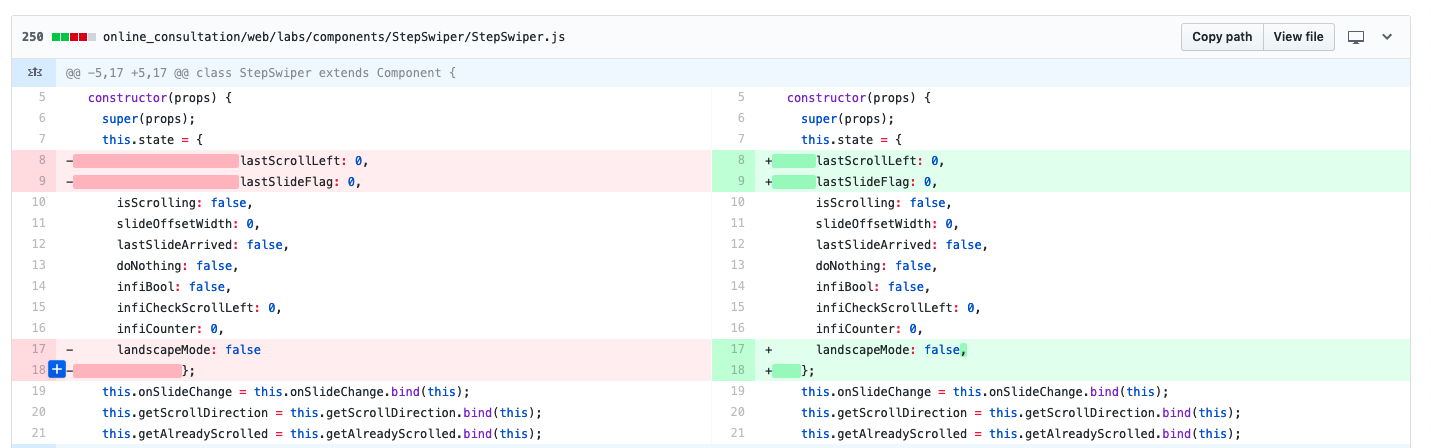Select removed line lastSlideFlag: 0
Image resolution: width=1431 pixels, height=448 pixels.
coord(384,182)
